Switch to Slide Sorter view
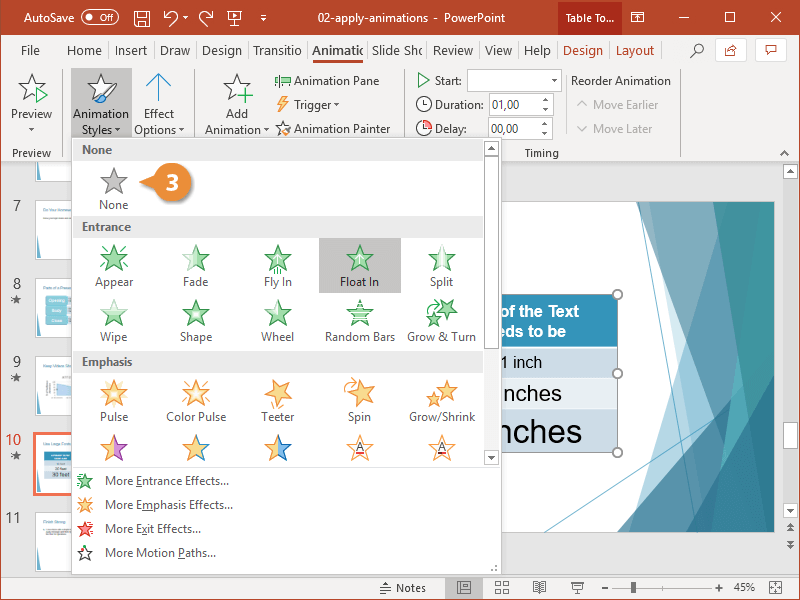This screenshot has height=600, width=800. (501, 588)
